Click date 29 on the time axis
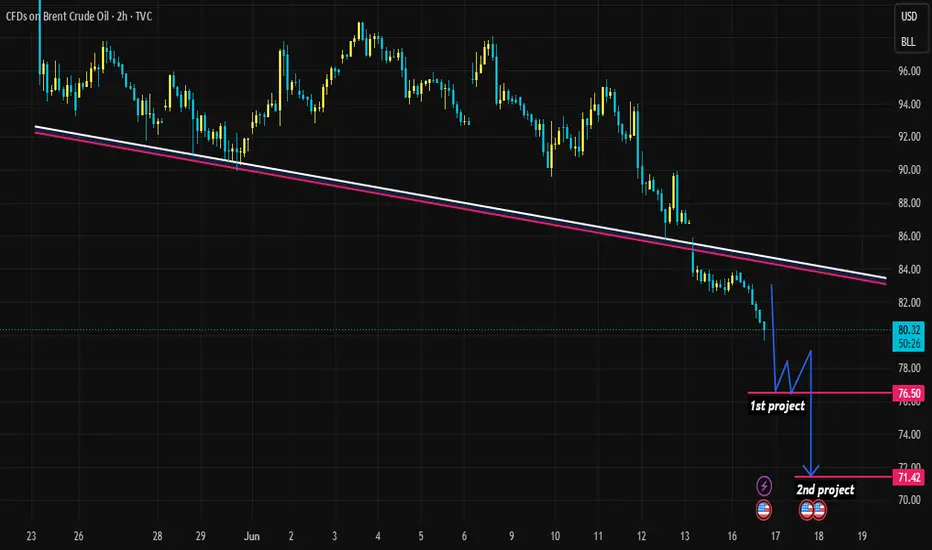Image resolution: width=932 pixels, height=550 pixels. click(201, 536)
